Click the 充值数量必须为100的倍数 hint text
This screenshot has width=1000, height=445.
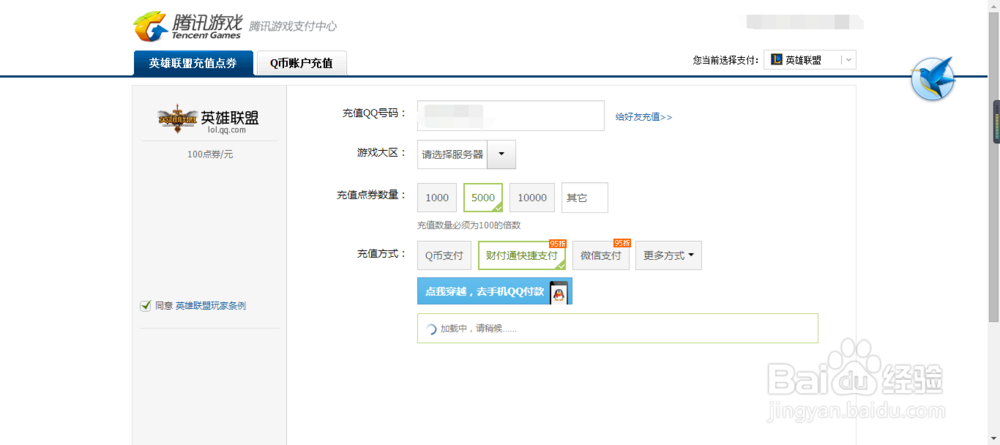(469, 225)
